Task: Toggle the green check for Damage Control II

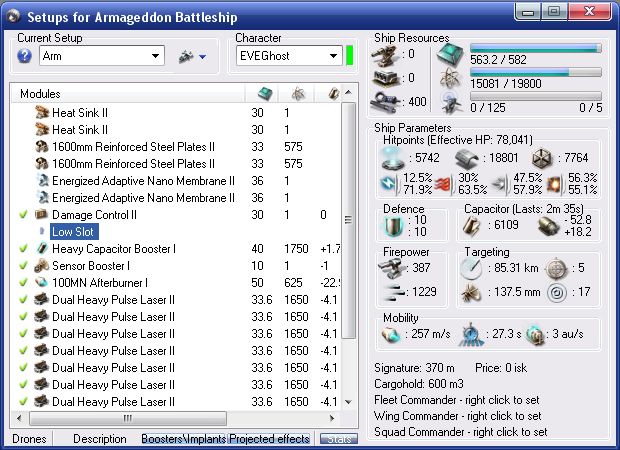Action: tap(23, 214)
